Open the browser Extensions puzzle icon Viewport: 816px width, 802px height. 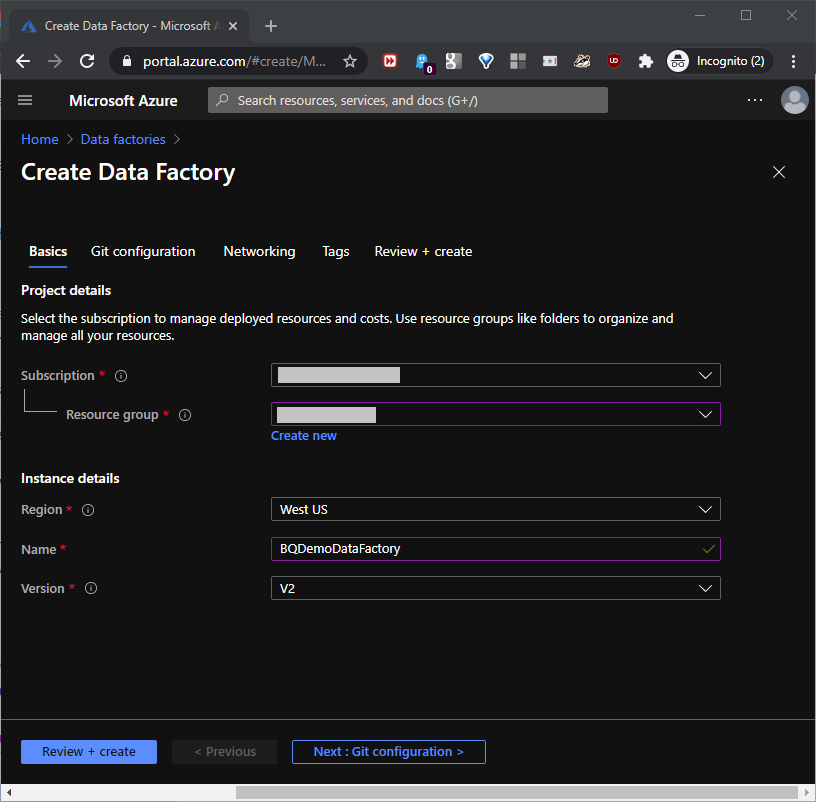[x=646, y=61]
